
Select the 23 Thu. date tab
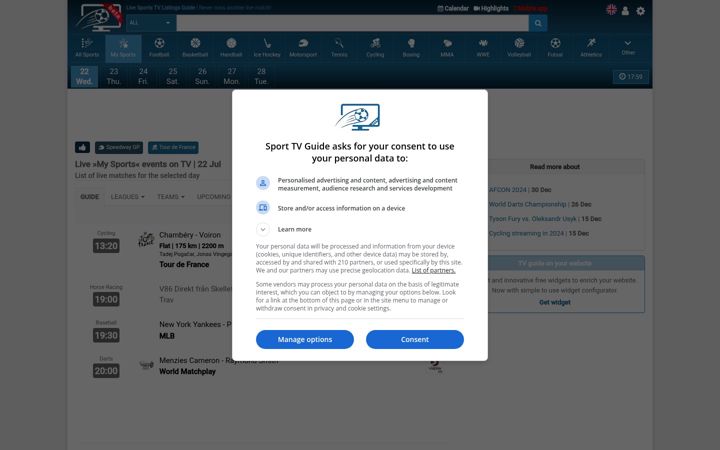pyautogui.click(x=114, y=76)
